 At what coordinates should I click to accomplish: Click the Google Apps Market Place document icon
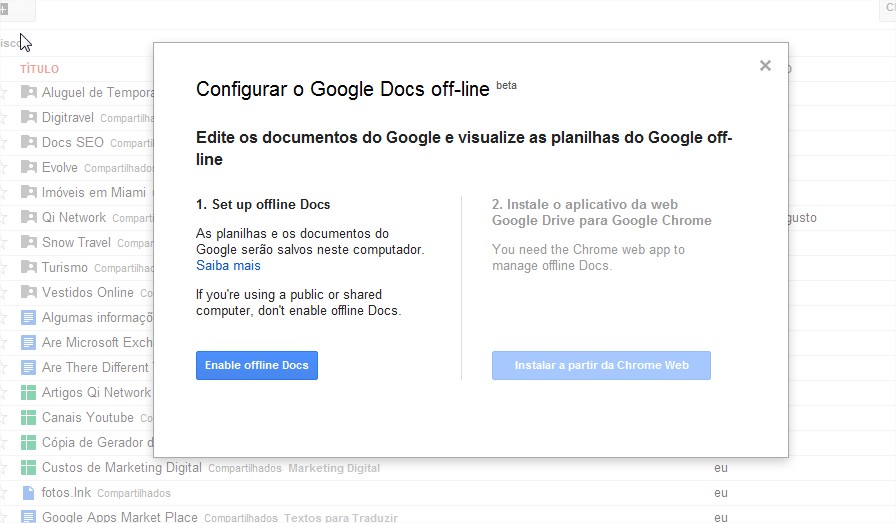pos(28,517)
